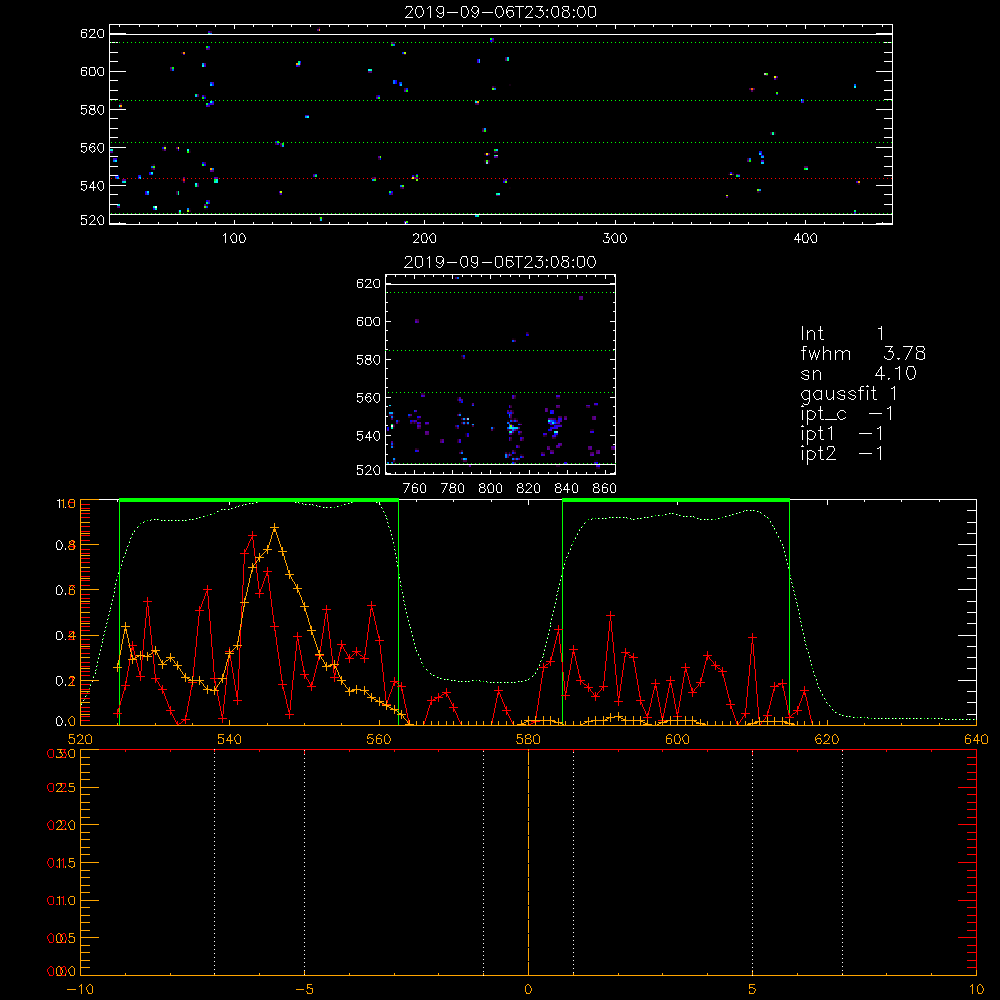
Task: Click the left thick green bar atop profile plot
Action: tap(259, 501)
